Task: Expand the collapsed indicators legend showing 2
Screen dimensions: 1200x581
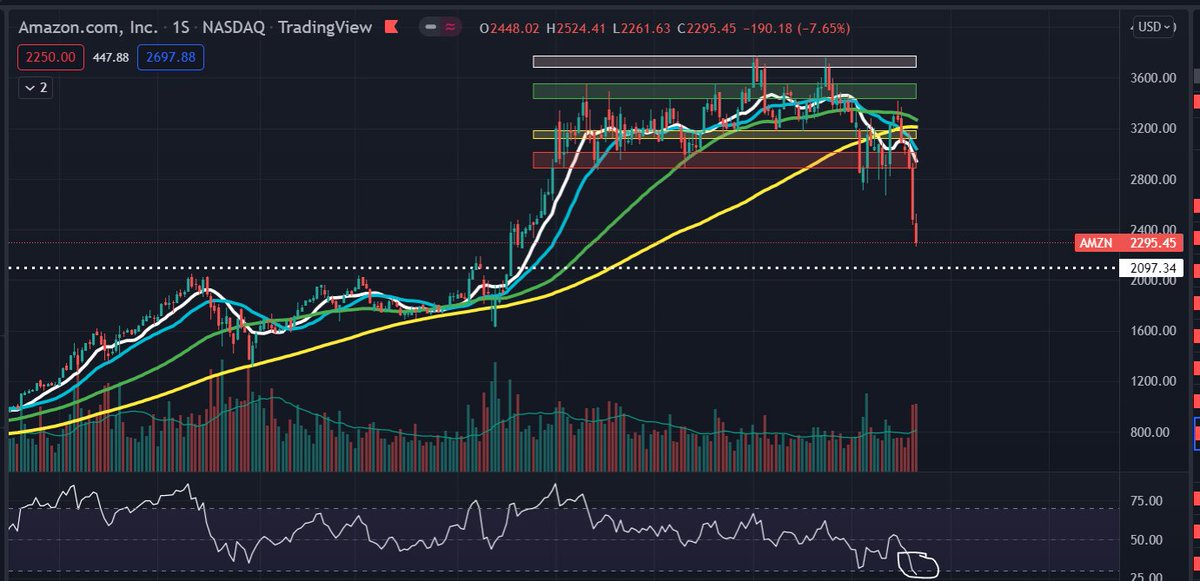Action: [x=37, y=88]
